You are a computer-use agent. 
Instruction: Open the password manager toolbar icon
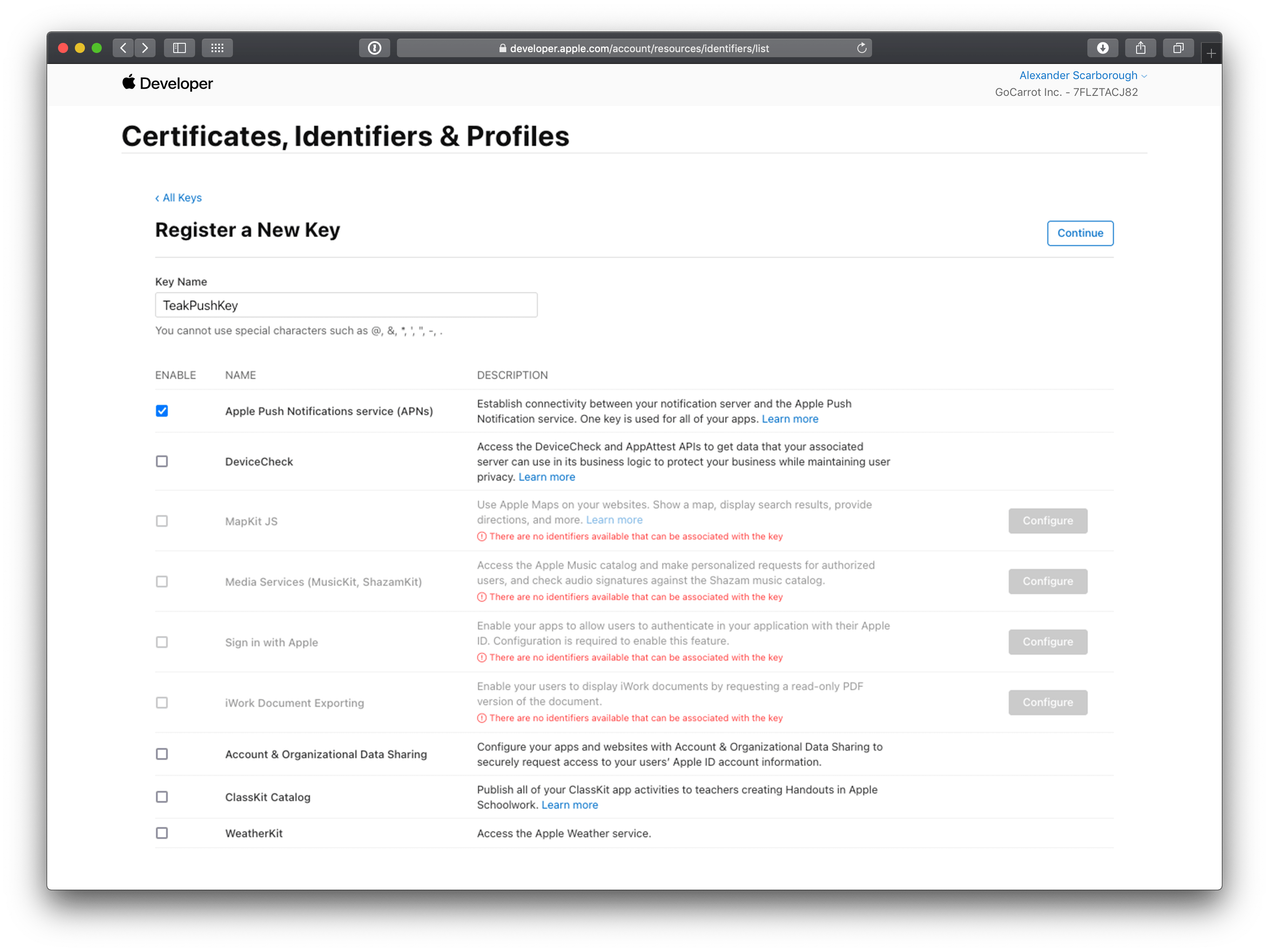pyautogui.click(x=375, y=48)
